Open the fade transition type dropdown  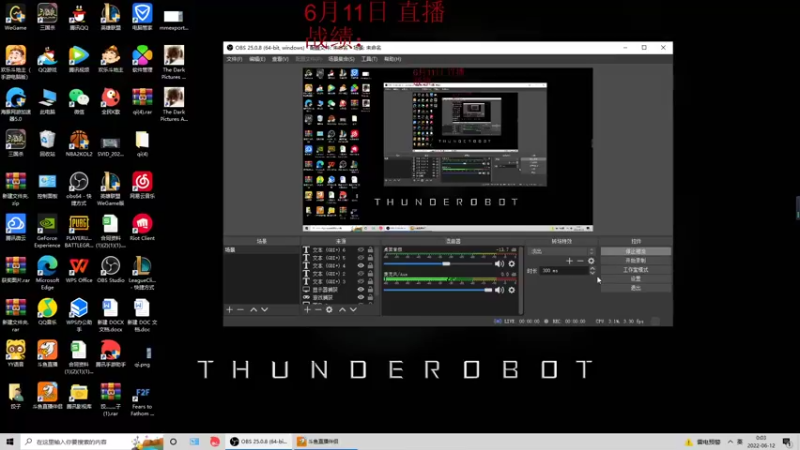[561, 251]
